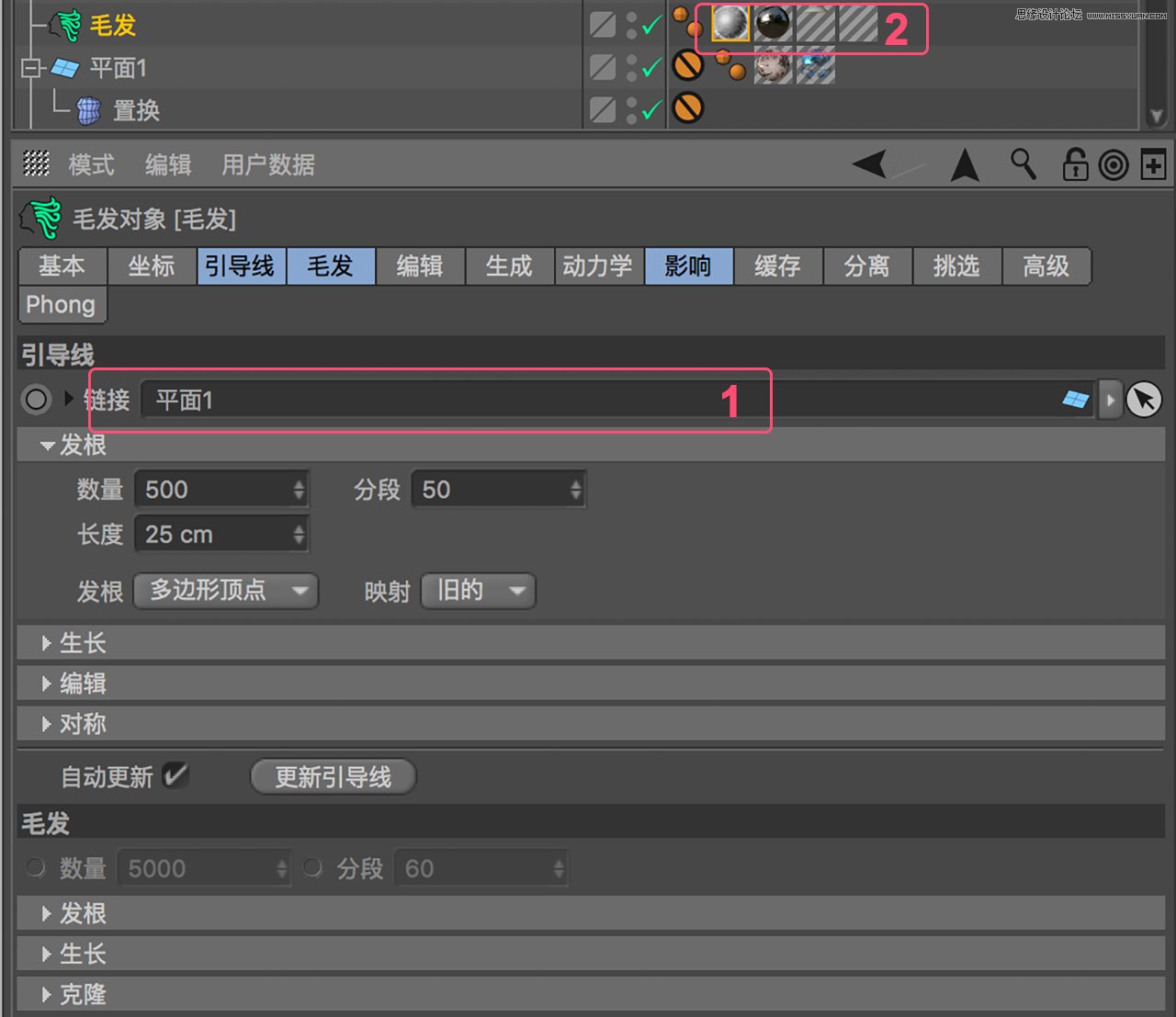Image resolution: width=1176 pixels, height=1017 pixels.
Task: Increase guide 数量 with the up stepper arrow
Action: point(300,483)
